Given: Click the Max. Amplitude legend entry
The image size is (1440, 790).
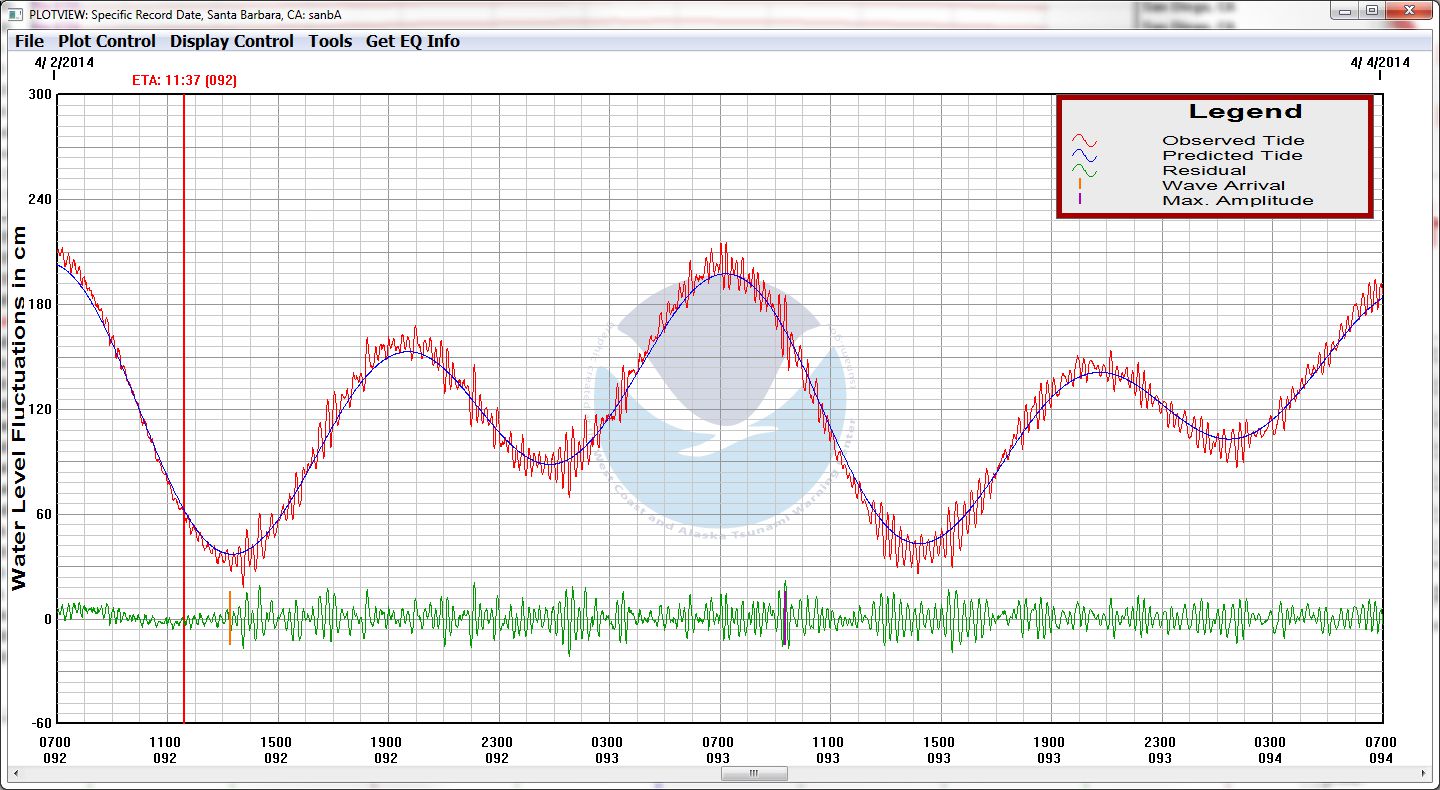Looking at the screenshot, I should (x=1237, y=200).
